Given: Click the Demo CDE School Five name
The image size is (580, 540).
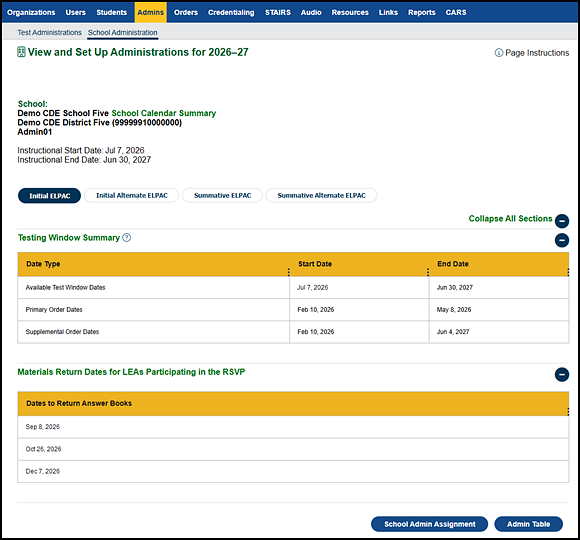Looking at the screenshot, I should point(63,113).
